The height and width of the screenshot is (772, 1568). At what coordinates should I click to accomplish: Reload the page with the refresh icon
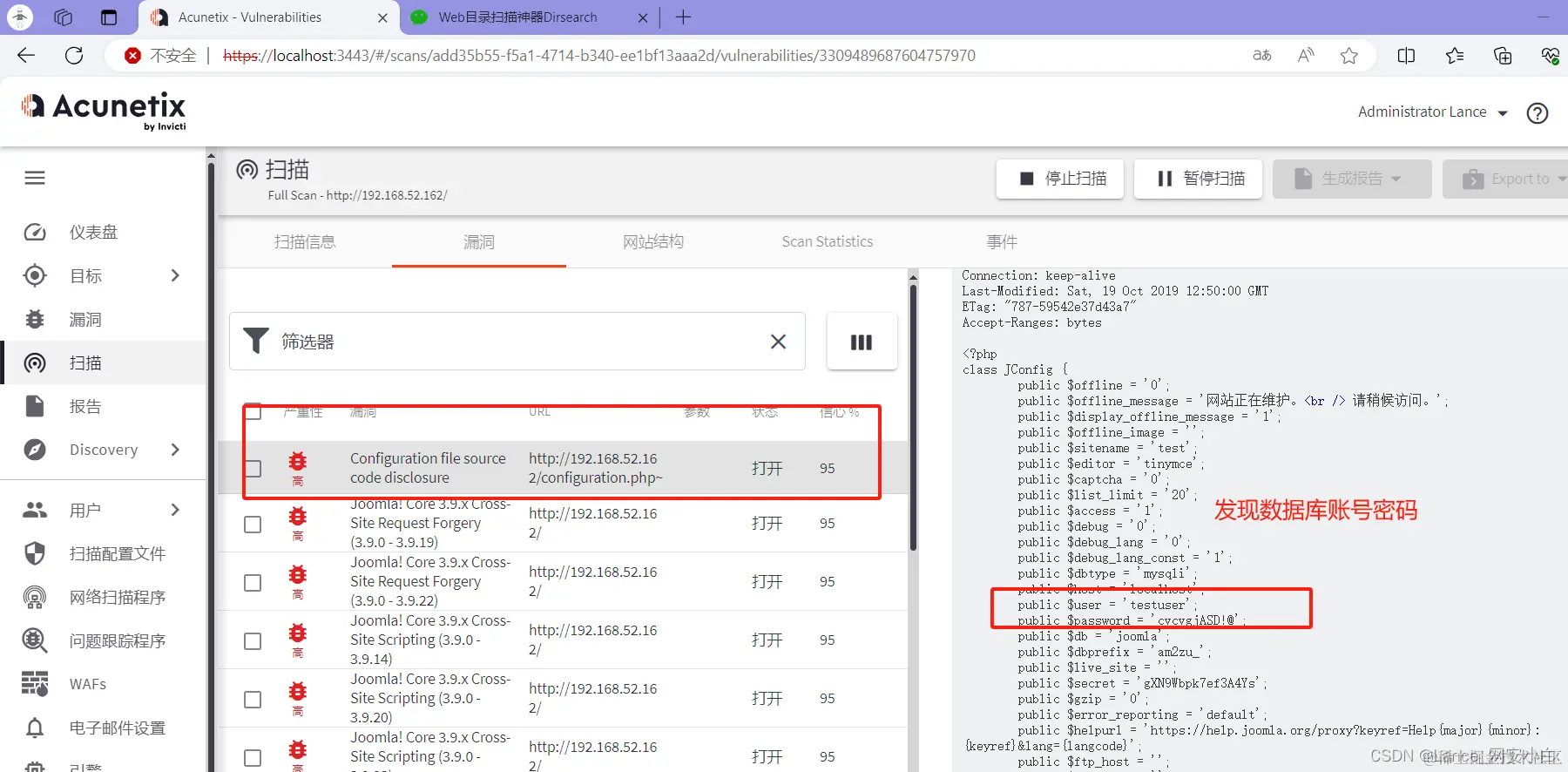point(74,56)
